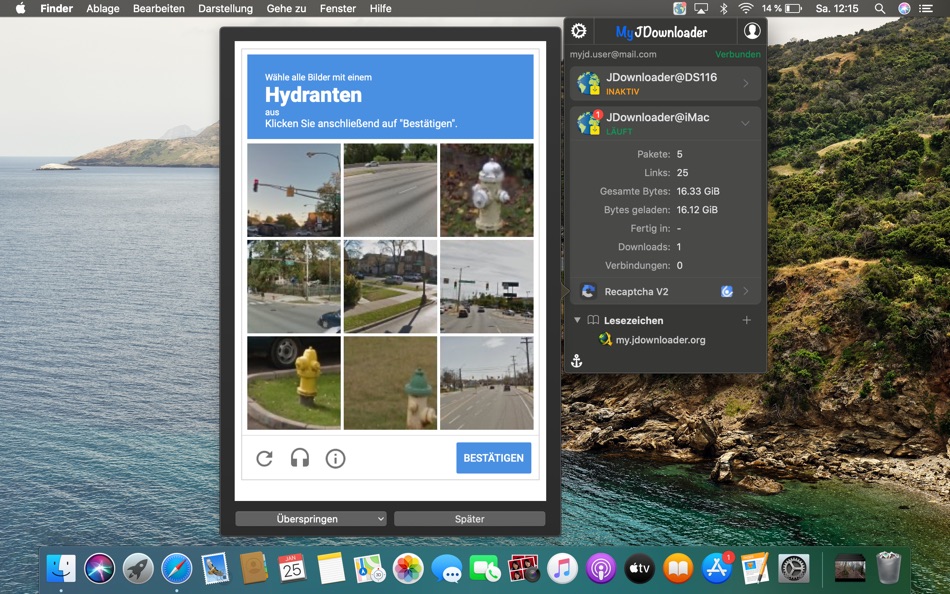Click the myjd.user@mail.com account text

click(x=613, y=54)
